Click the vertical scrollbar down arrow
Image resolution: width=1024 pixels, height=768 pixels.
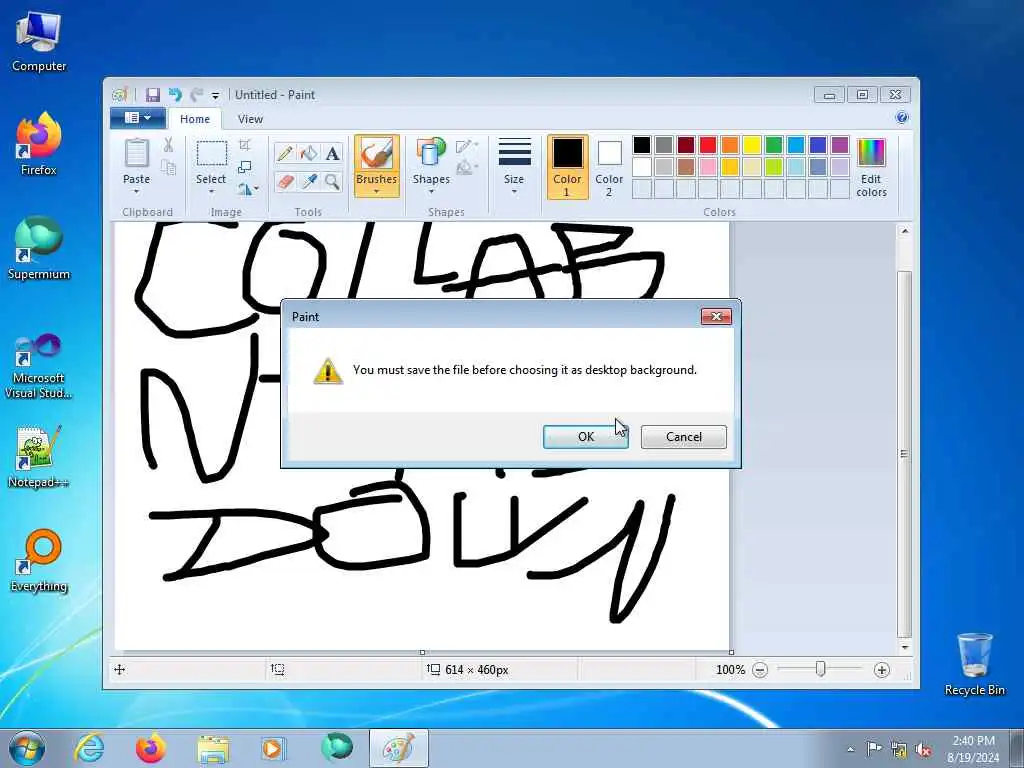pyautogui.click(x=904, y=647)
